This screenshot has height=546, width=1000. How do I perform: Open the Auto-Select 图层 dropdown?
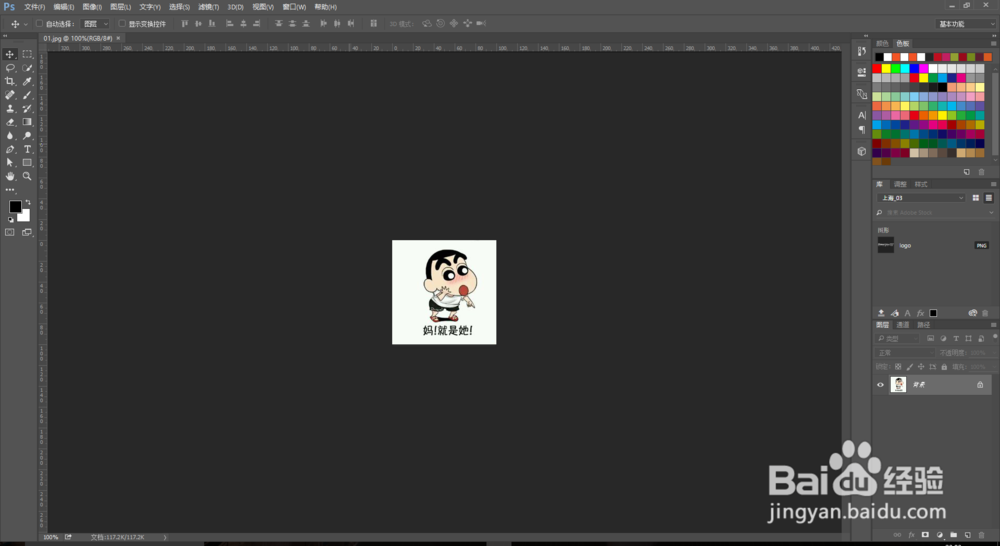pyautogui.click(x=96, y=24)
